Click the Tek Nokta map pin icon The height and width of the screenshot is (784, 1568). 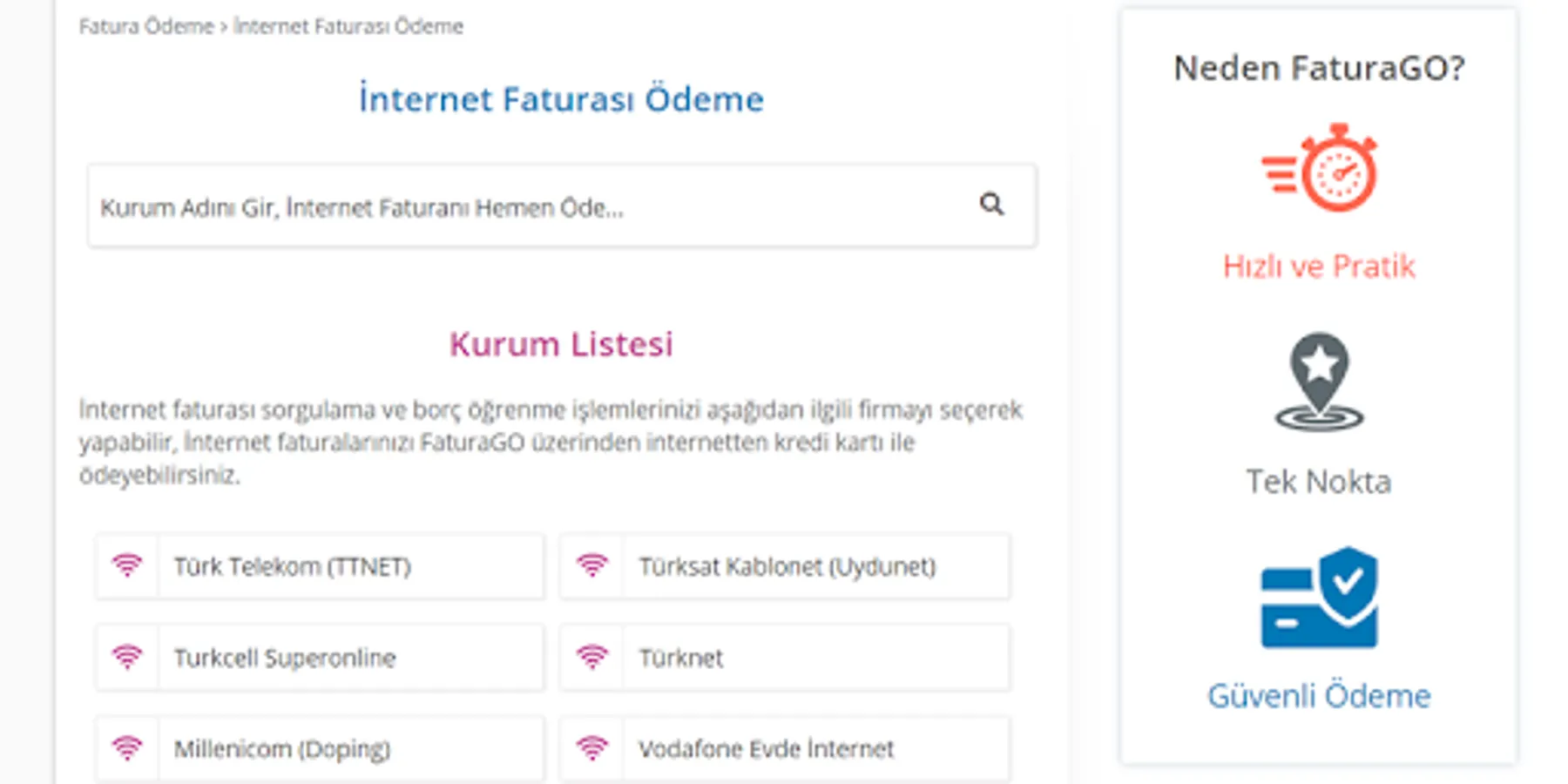coord(1319,382)
